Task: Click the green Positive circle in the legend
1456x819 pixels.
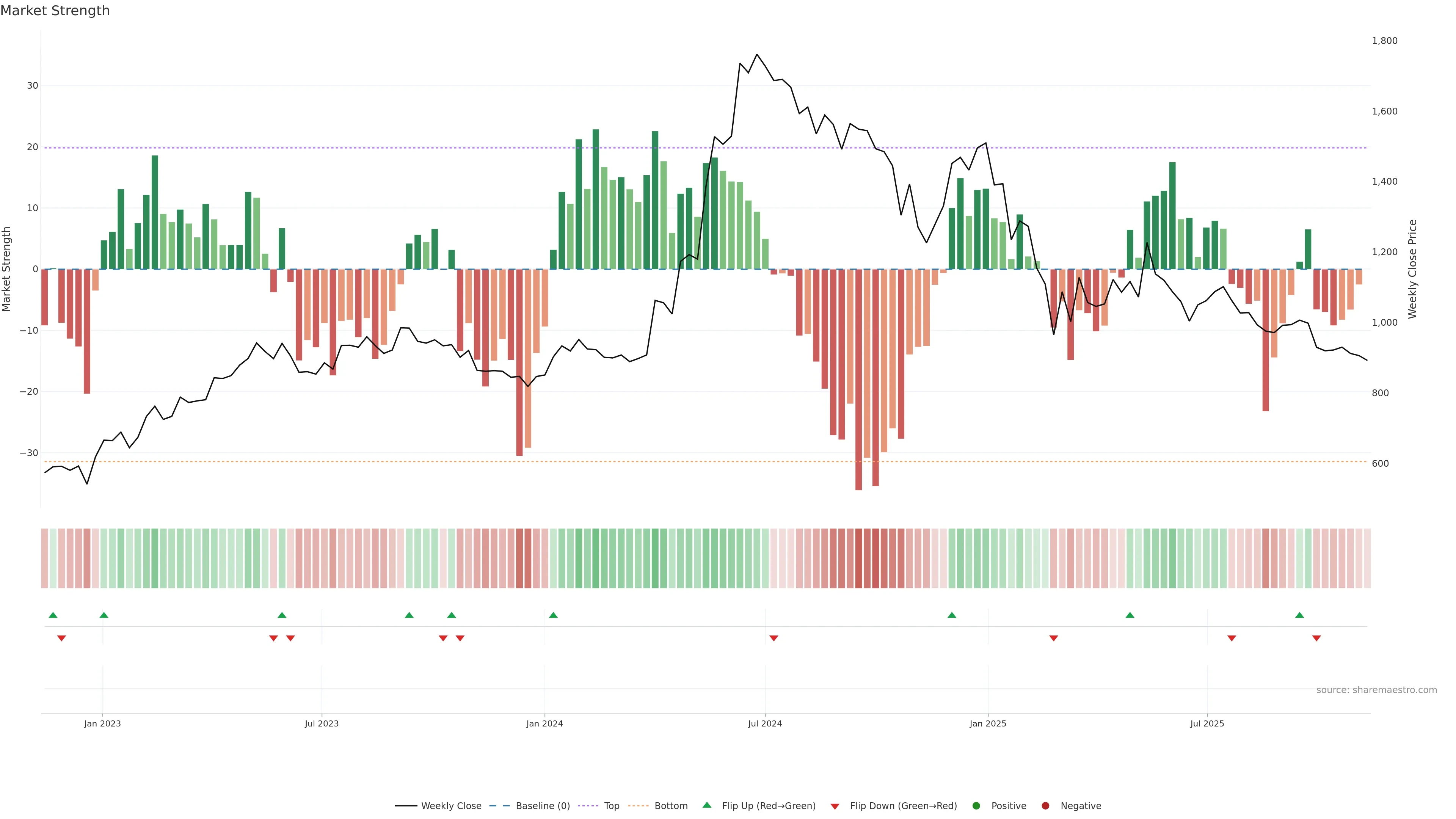Action: pos(976,806)
